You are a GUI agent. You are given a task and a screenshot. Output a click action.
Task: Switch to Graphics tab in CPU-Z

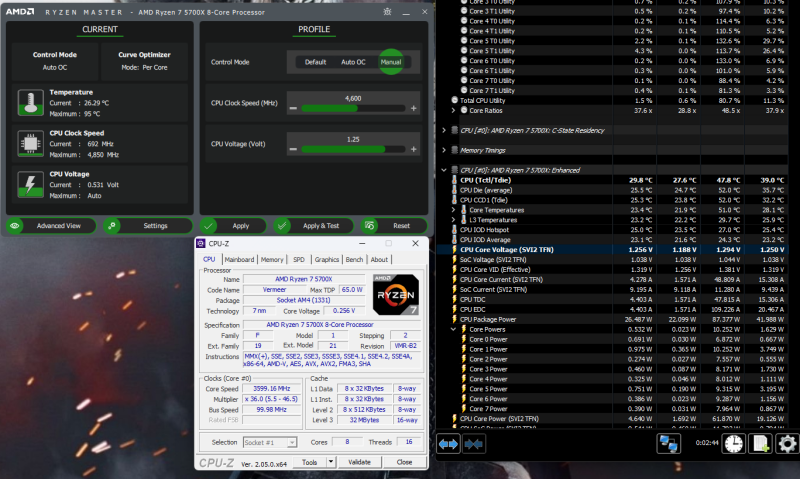(327, 259)
